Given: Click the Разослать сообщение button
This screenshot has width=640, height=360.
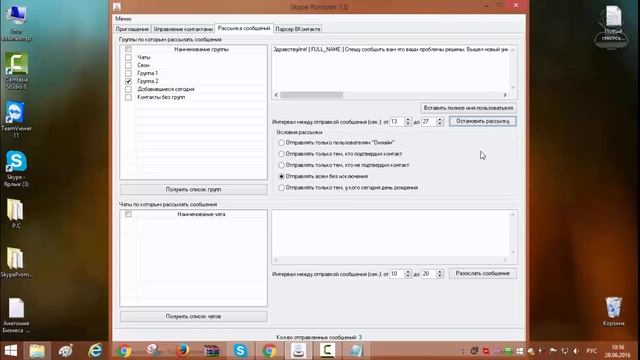Looking at the screenshot, I should pyautogui.click(x=482, y=273).
